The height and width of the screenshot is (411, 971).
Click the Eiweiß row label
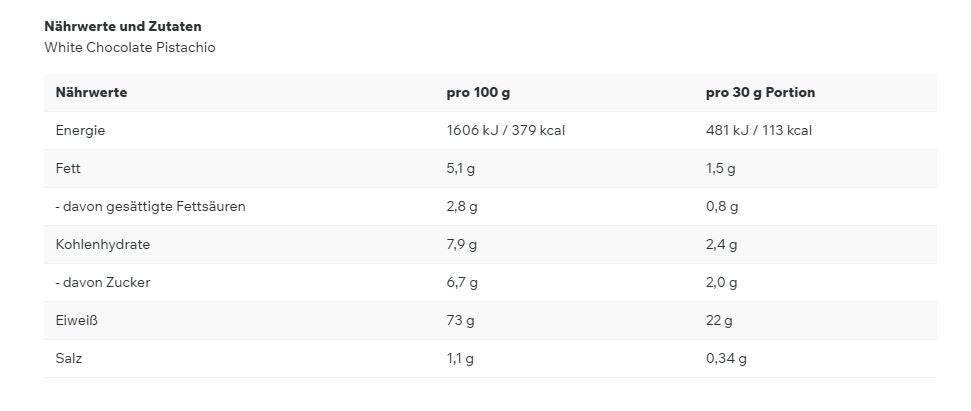76,320
